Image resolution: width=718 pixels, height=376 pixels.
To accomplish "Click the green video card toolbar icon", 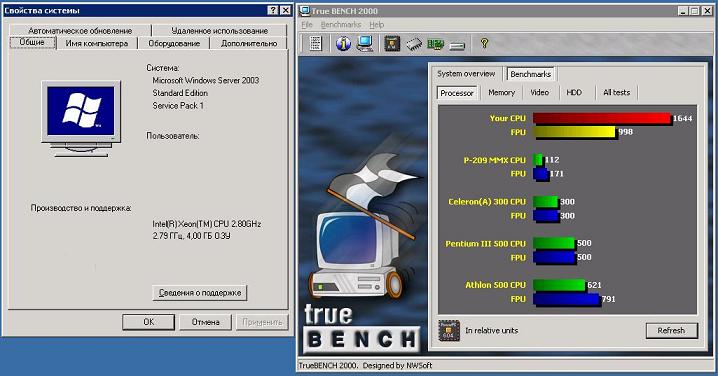I will point(435,44).
